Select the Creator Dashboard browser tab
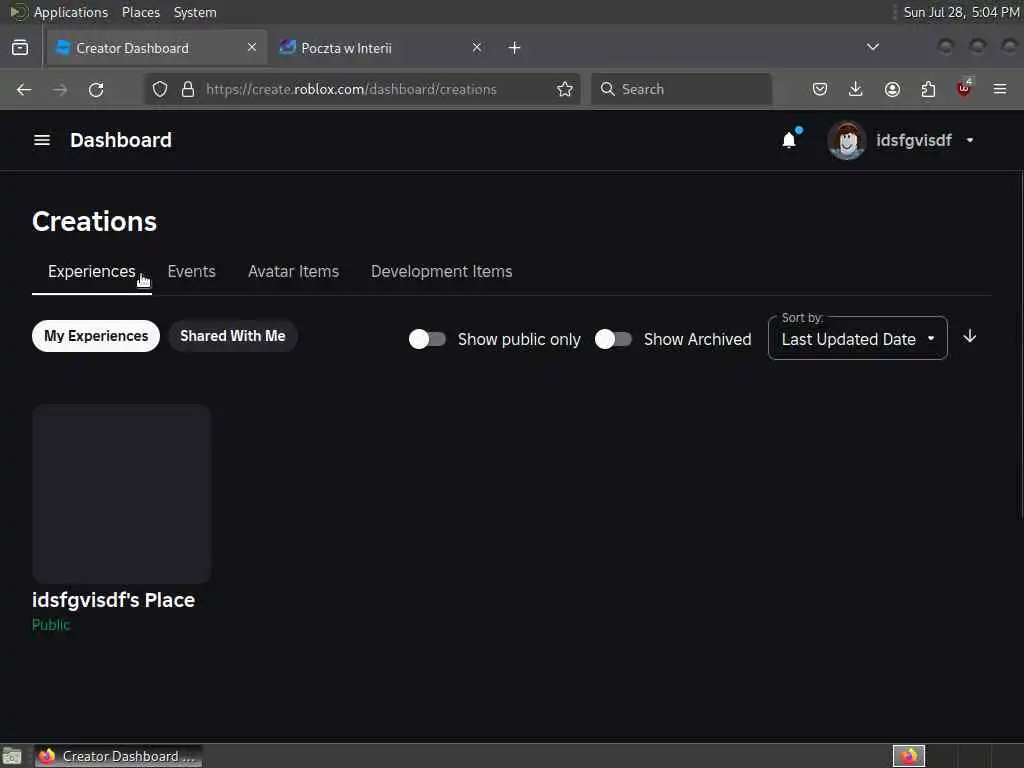 (x=157, y=48)
